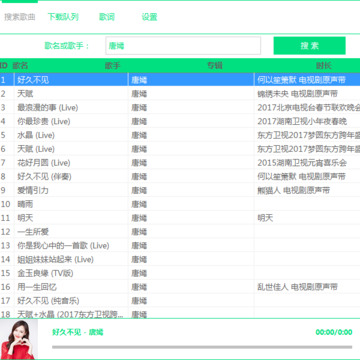The width and height of the screenshot is (360, 360).
Task: Sort by the 时长 column header
Action: click(x=324, y=66)
